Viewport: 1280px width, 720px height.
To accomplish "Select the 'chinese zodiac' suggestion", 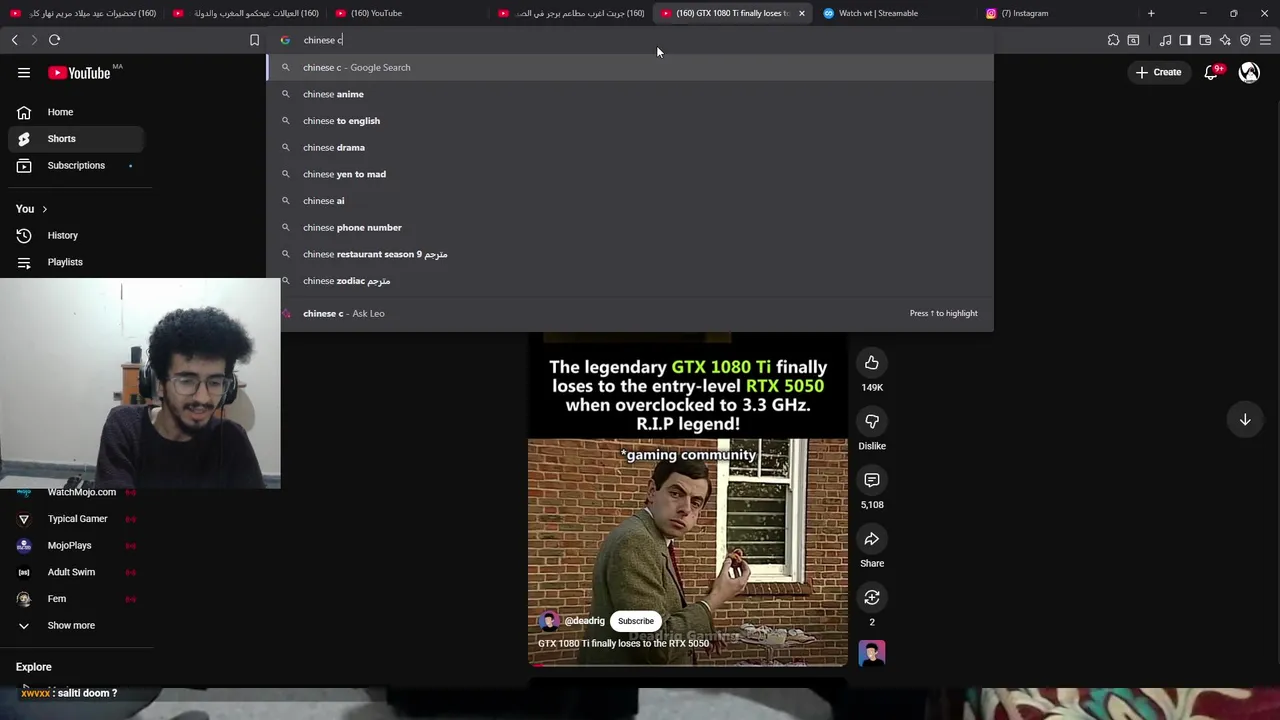I will coord(630,281).
